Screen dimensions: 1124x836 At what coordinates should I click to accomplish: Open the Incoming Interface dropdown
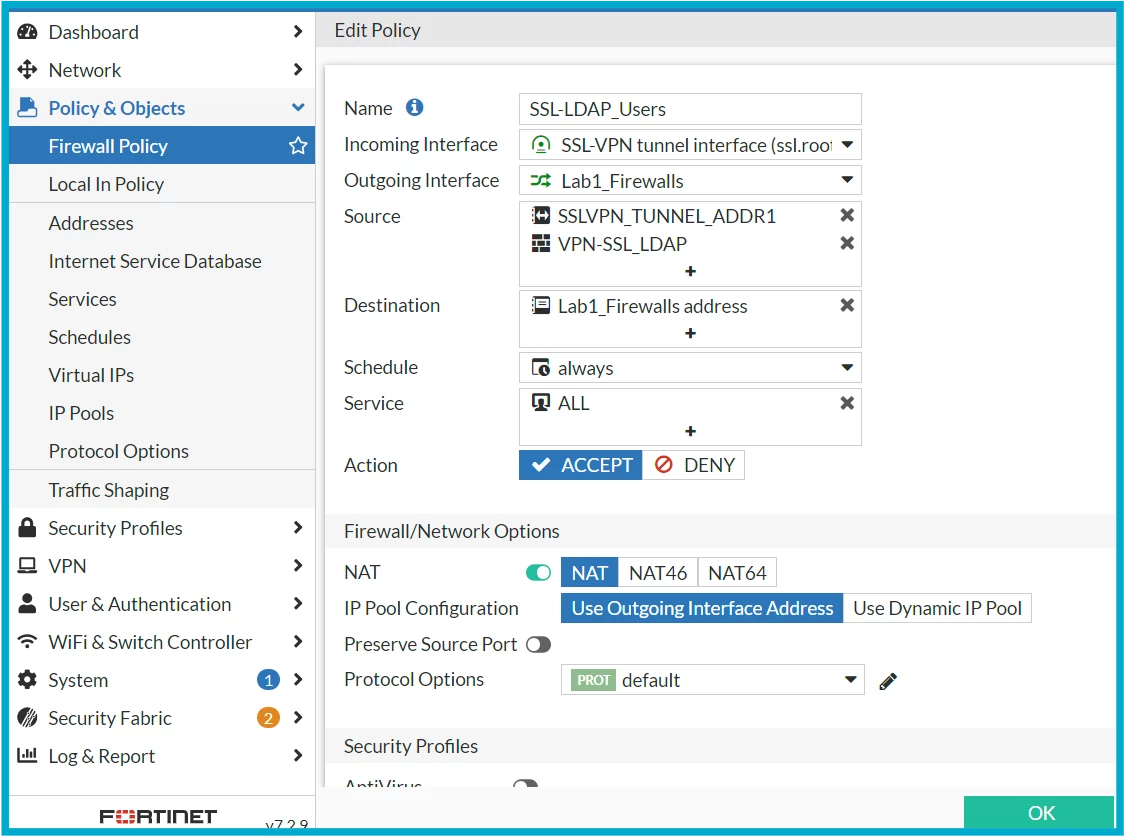tap(690, 145)
